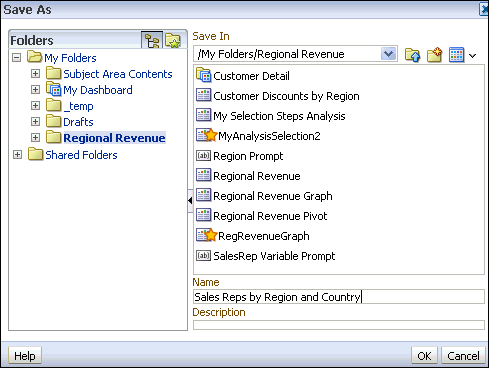This screenshot has width=489, height=368.
Task: Click the RegRevenueGraph starred icon
Action: (x=207, y=235)
